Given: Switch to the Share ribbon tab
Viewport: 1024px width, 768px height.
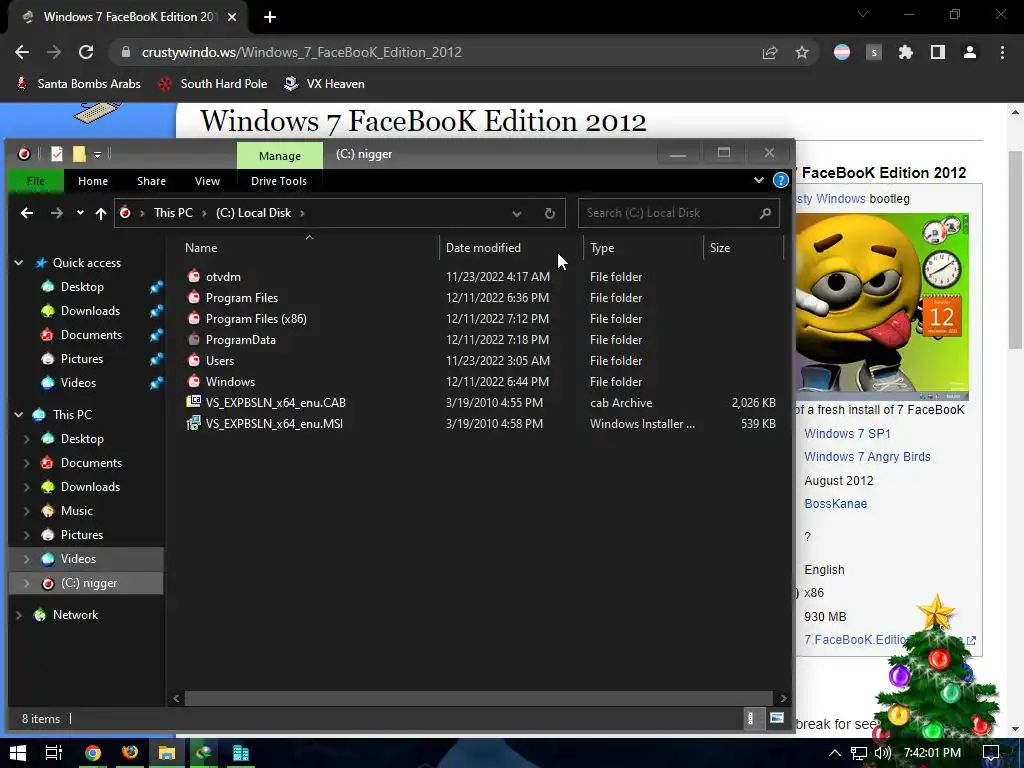Looking at the screenshot, I should coord(152,181).
